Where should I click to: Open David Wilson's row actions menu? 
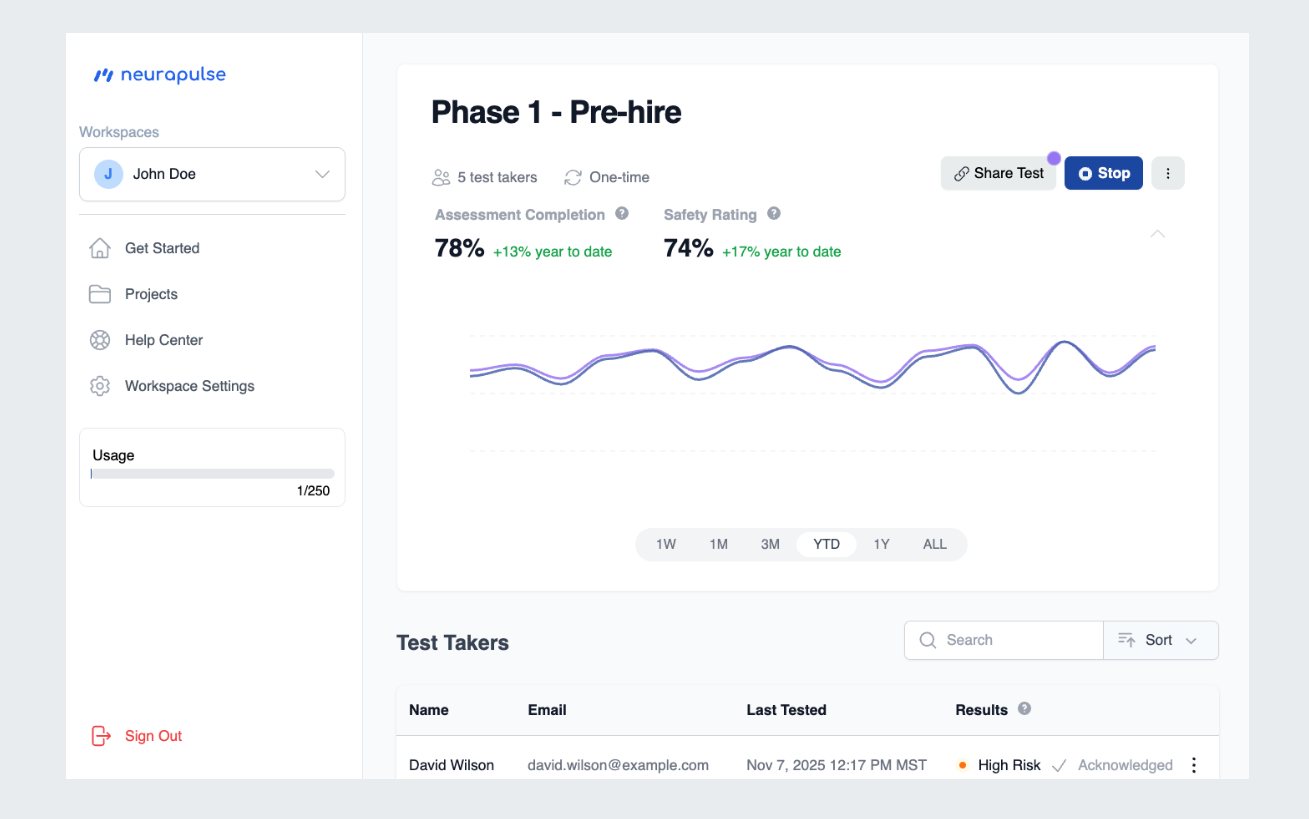click(x=1194, y=764)
